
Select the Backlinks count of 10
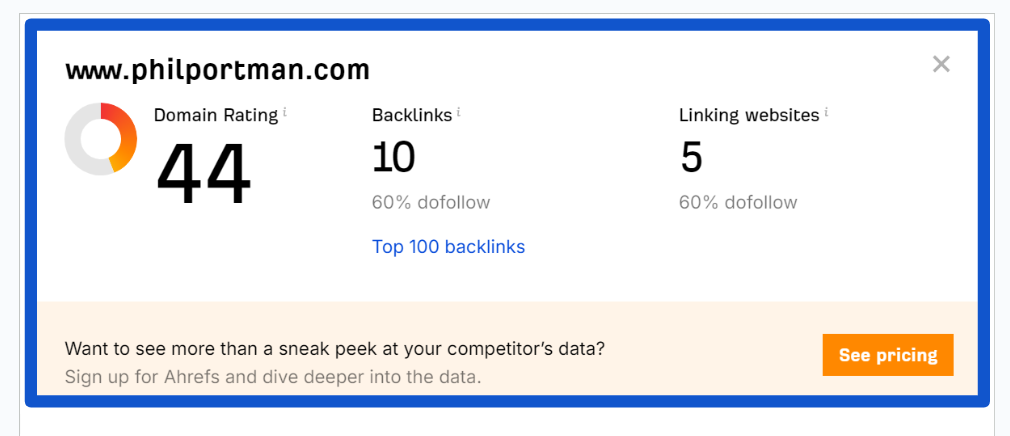pyautogui.click(x=393, y=157)
